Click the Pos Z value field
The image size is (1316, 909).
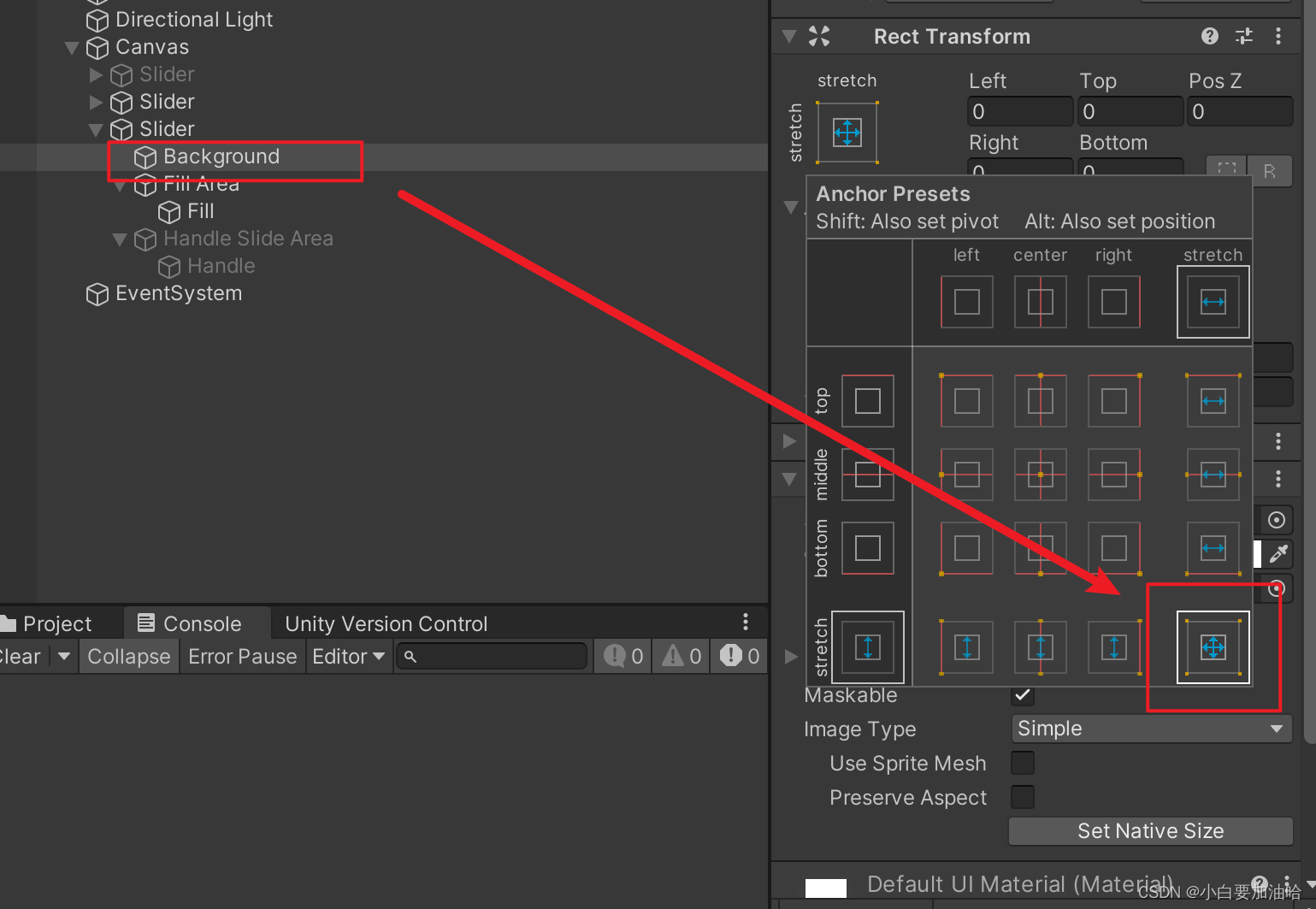point(1240,112)
